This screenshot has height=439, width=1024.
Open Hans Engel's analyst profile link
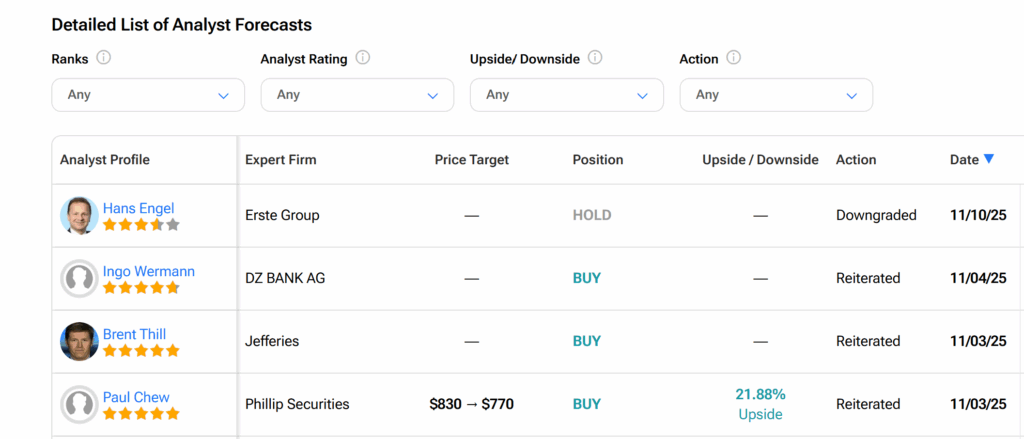(138, 208)
